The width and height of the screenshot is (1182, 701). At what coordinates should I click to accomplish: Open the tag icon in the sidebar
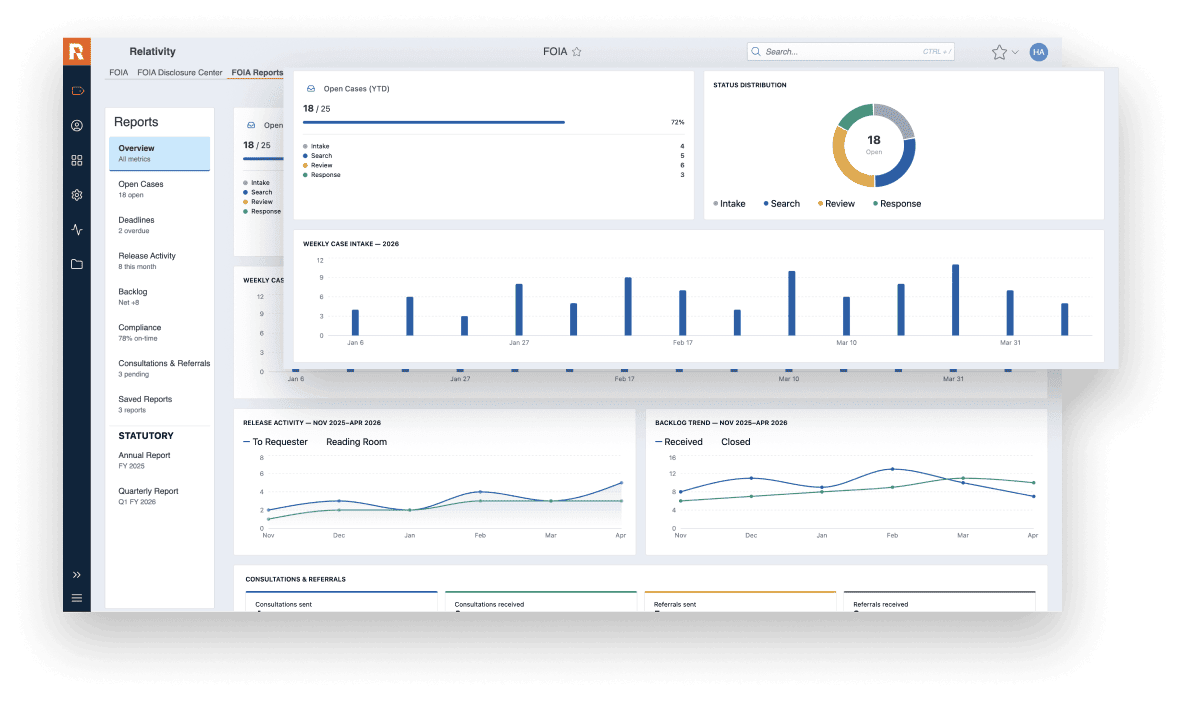[77, 91]
